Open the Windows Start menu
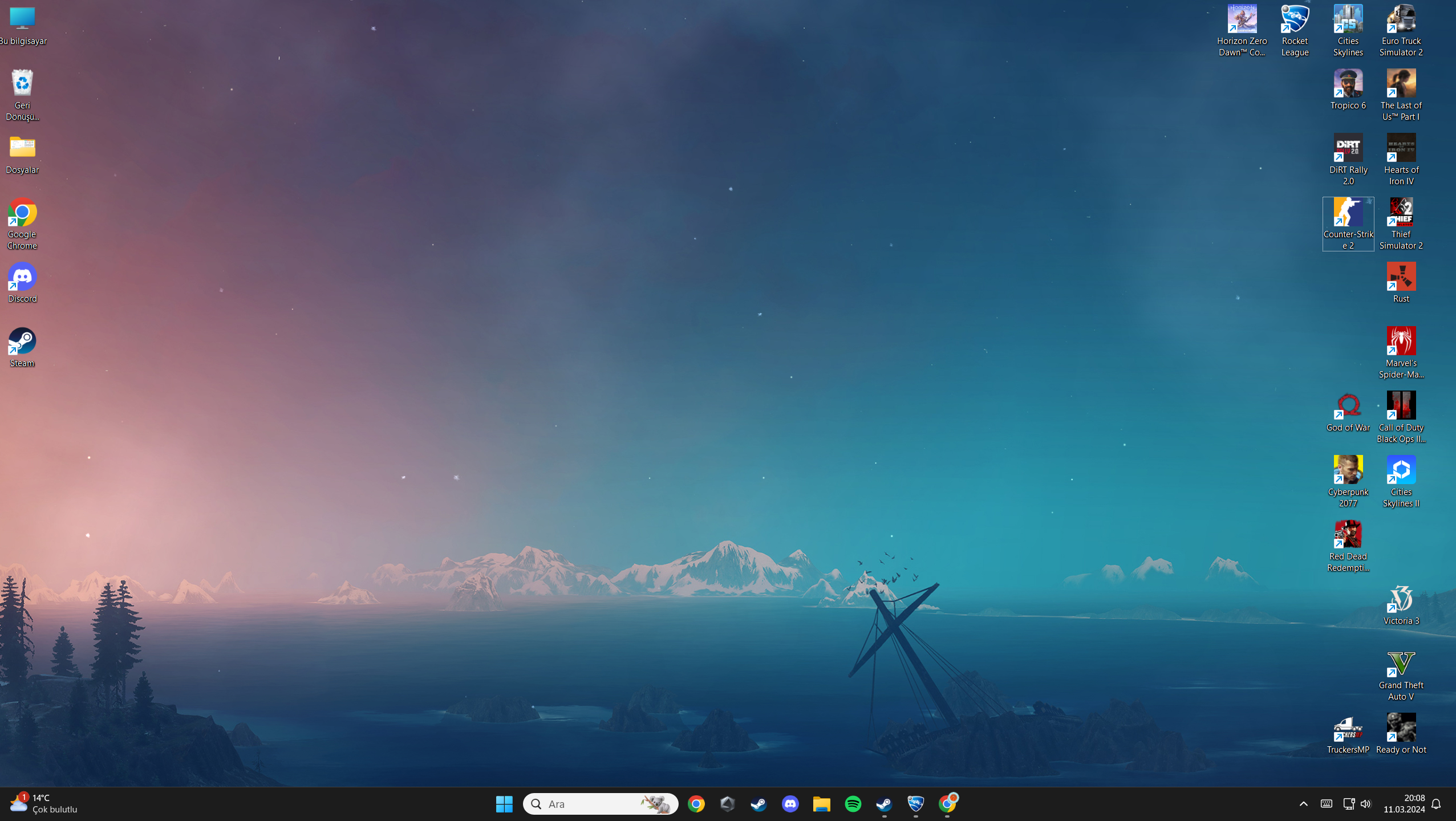Image resolution: width=1456 pixels, height=821 pixels. click(x=504, y=804)
